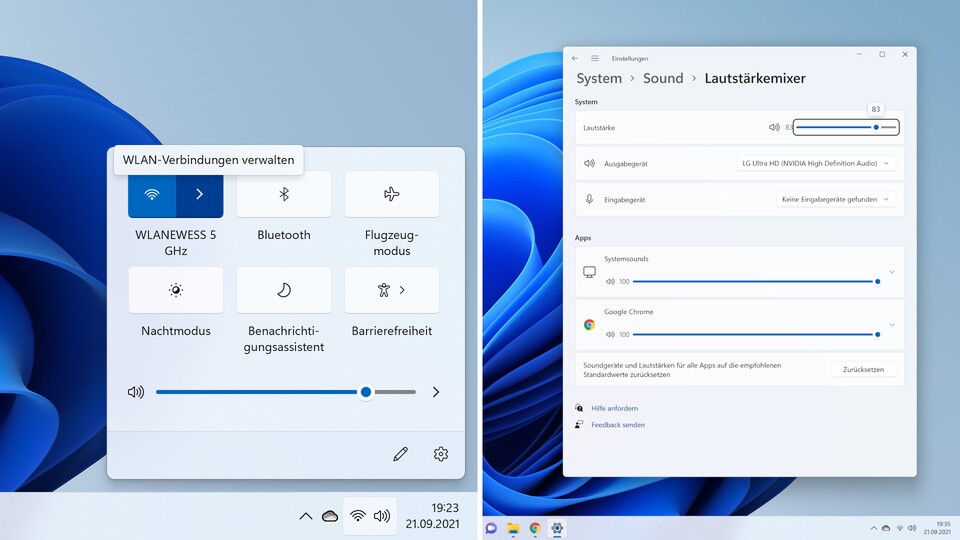The width and height of the screenshot is (960, 540).
Task: Click the Hilfe anfordern icon
Action: [579, 408]
